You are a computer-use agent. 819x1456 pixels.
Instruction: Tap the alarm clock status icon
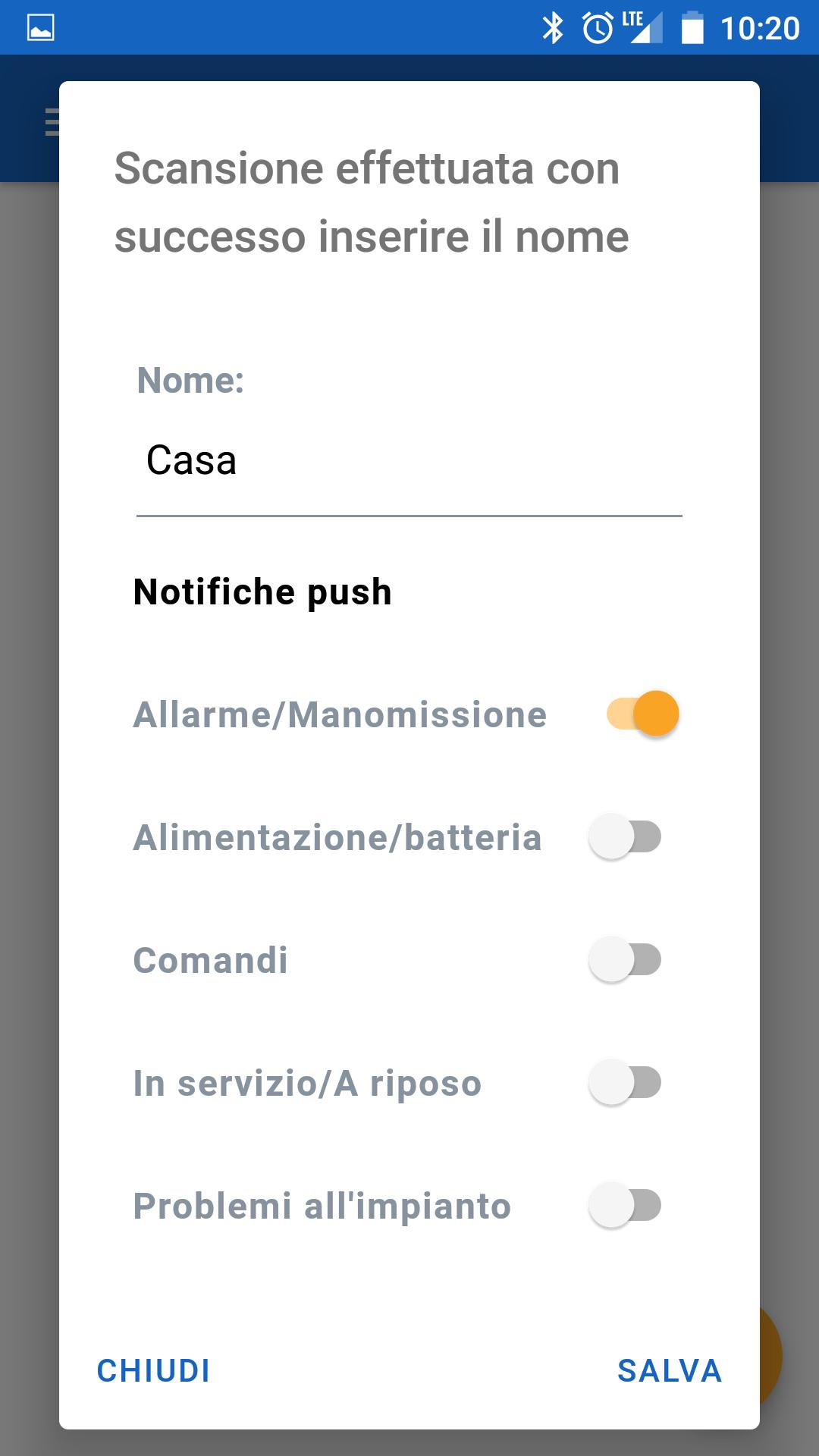598,28
